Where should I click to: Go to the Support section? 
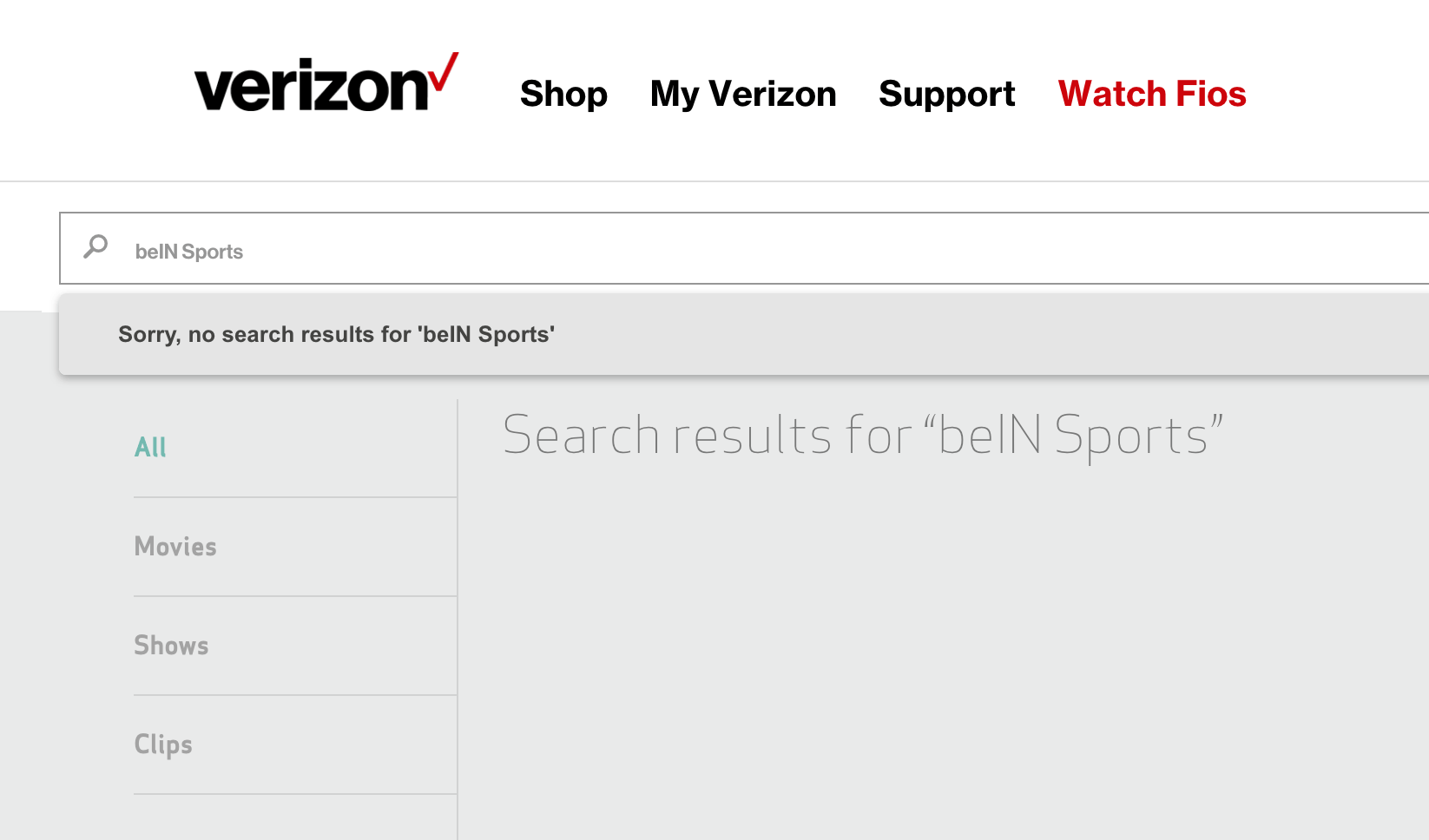[946, 94]
